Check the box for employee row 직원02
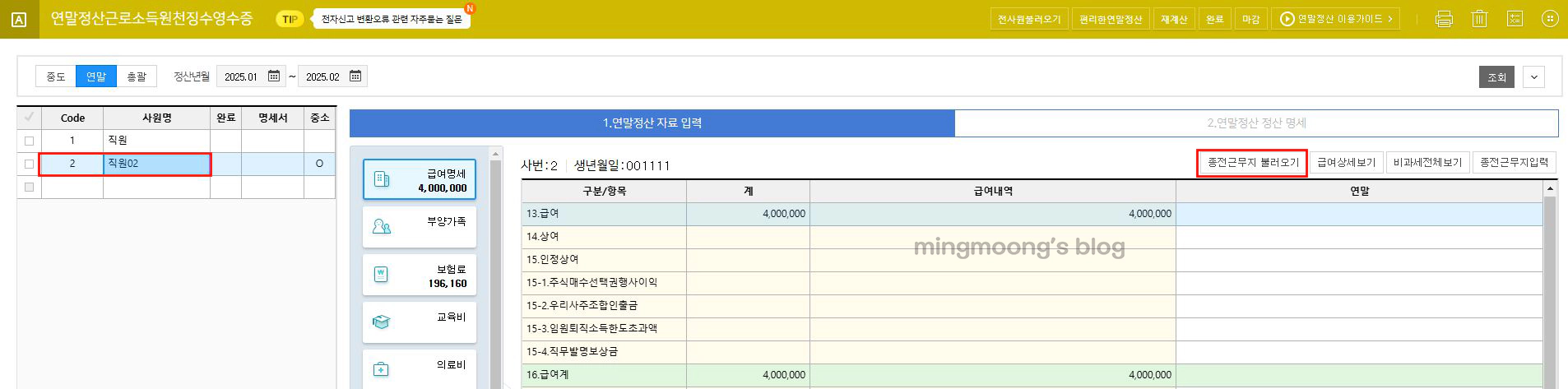 click(x=30, y=164)
